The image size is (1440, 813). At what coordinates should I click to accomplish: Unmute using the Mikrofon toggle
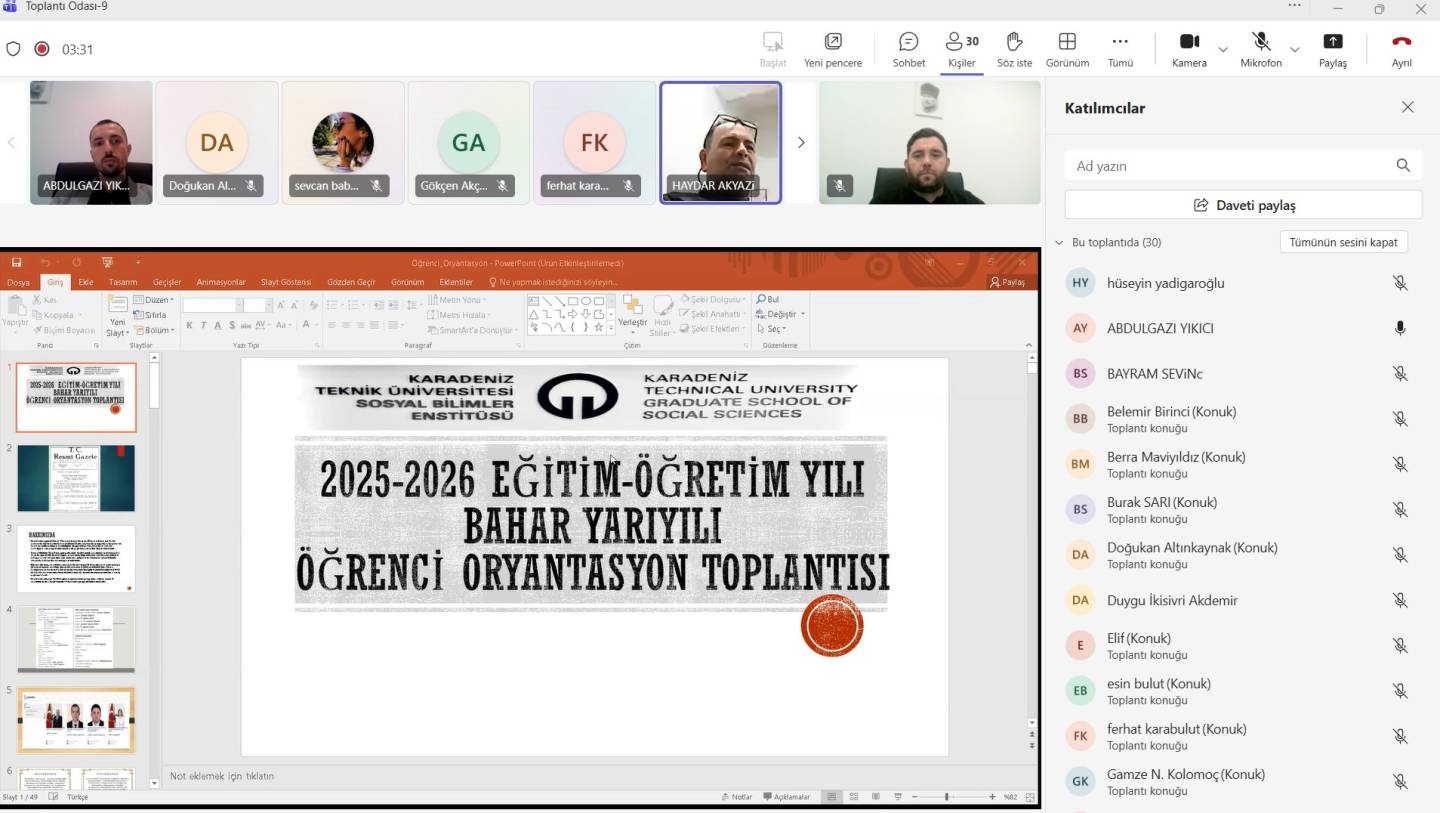coord(1261,42)
